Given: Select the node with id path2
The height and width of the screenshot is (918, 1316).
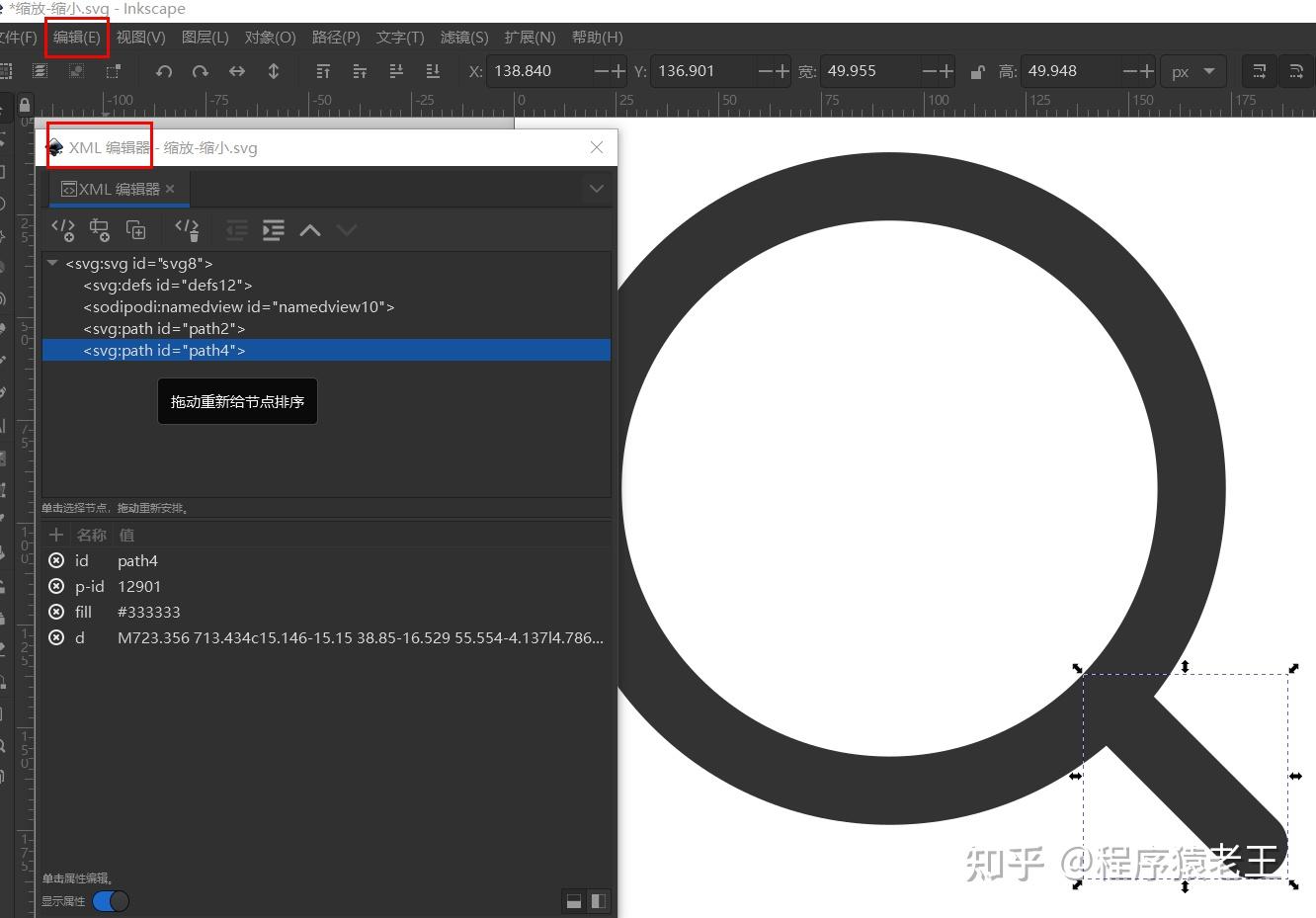Looking at the screenshot, I should [x=164, y=328].
